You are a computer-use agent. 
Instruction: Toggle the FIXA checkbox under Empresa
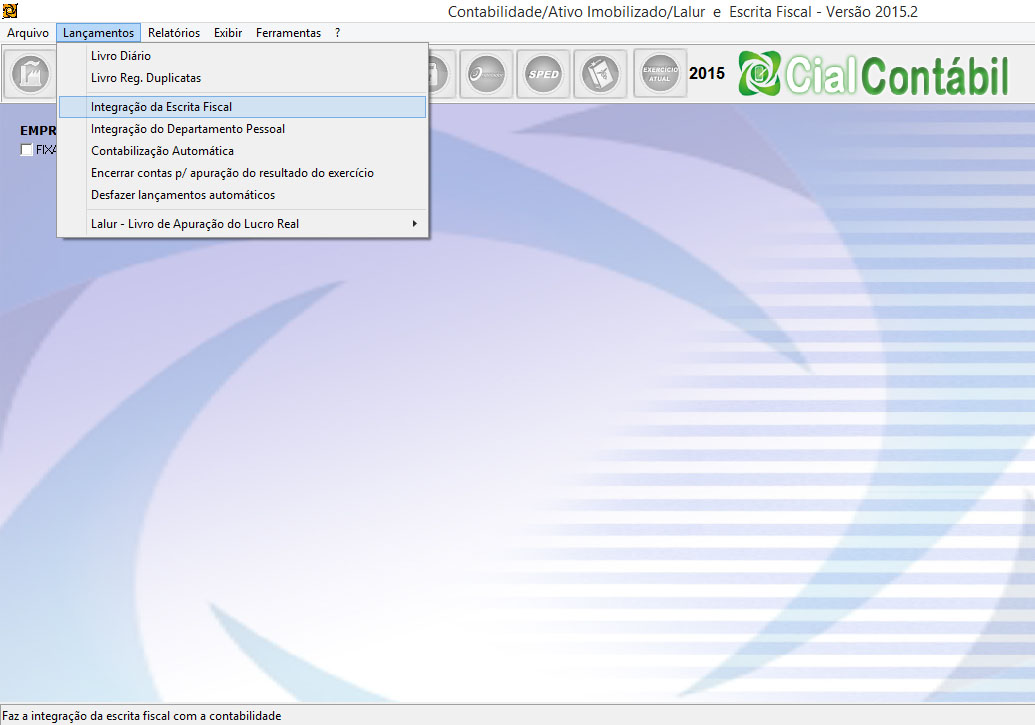(27, 150)
